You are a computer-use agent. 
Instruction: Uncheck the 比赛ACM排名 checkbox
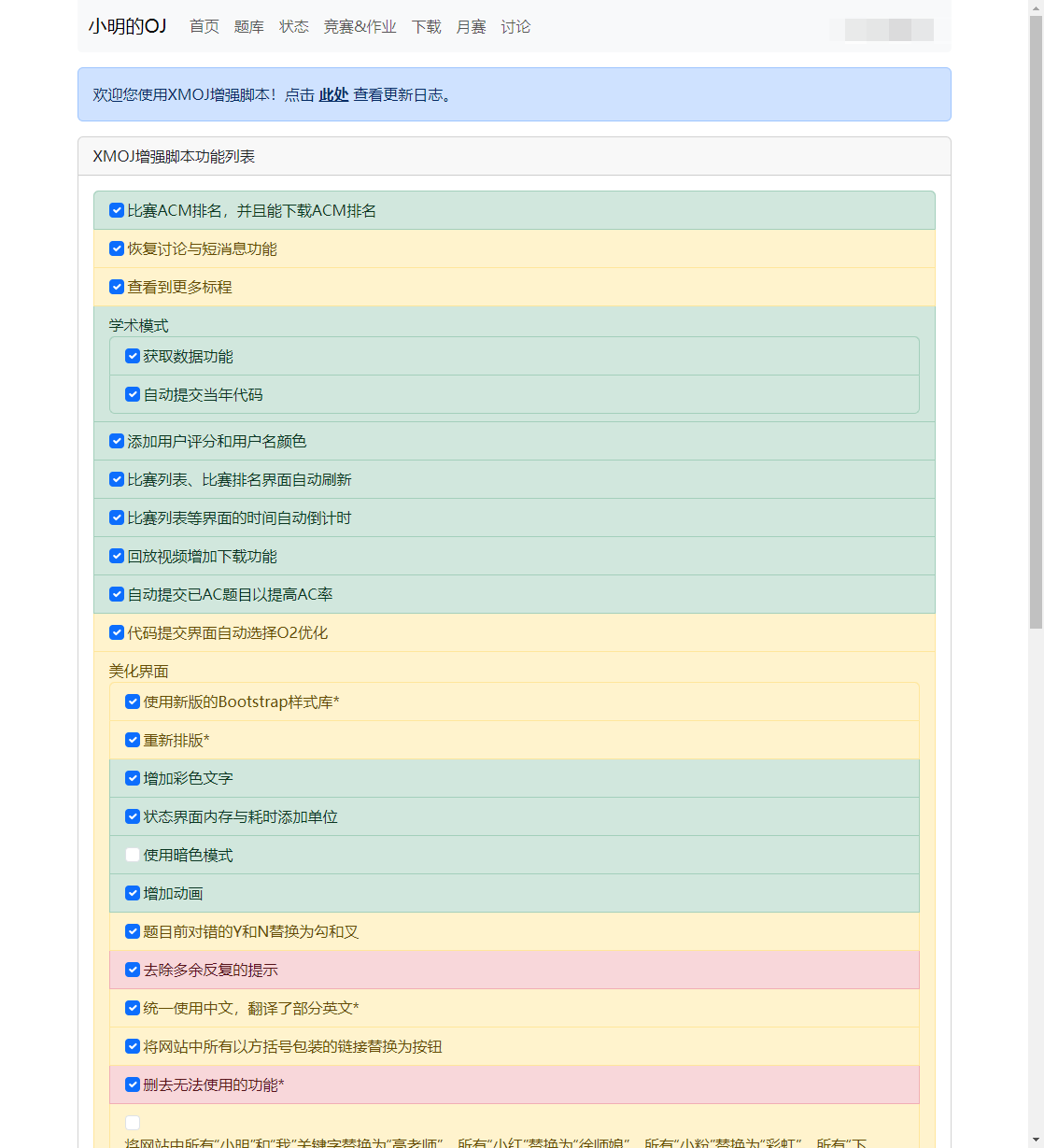(x=117, y=211)
